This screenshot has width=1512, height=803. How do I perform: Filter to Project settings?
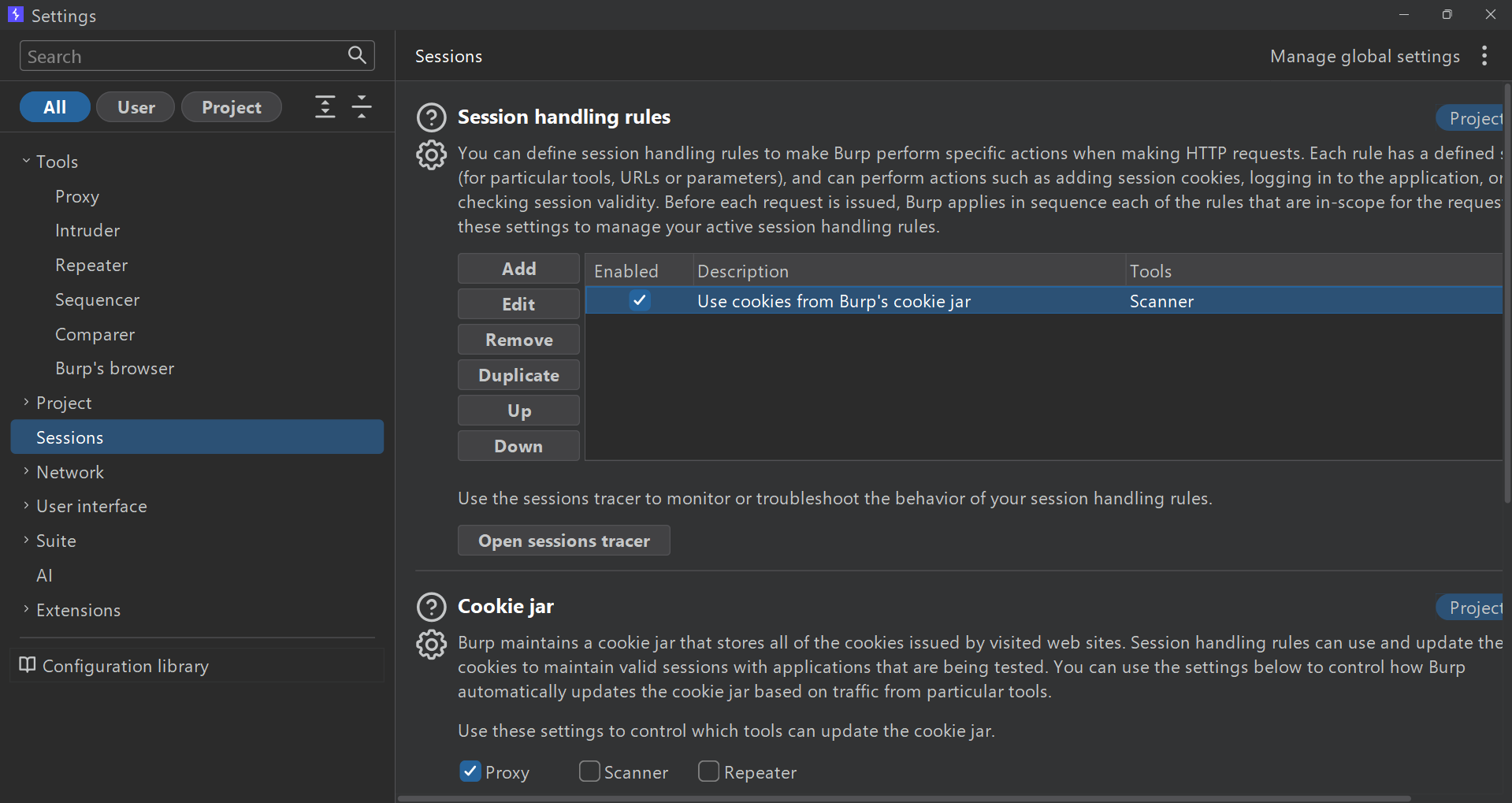pyautogui.click(x=232, y=107)
